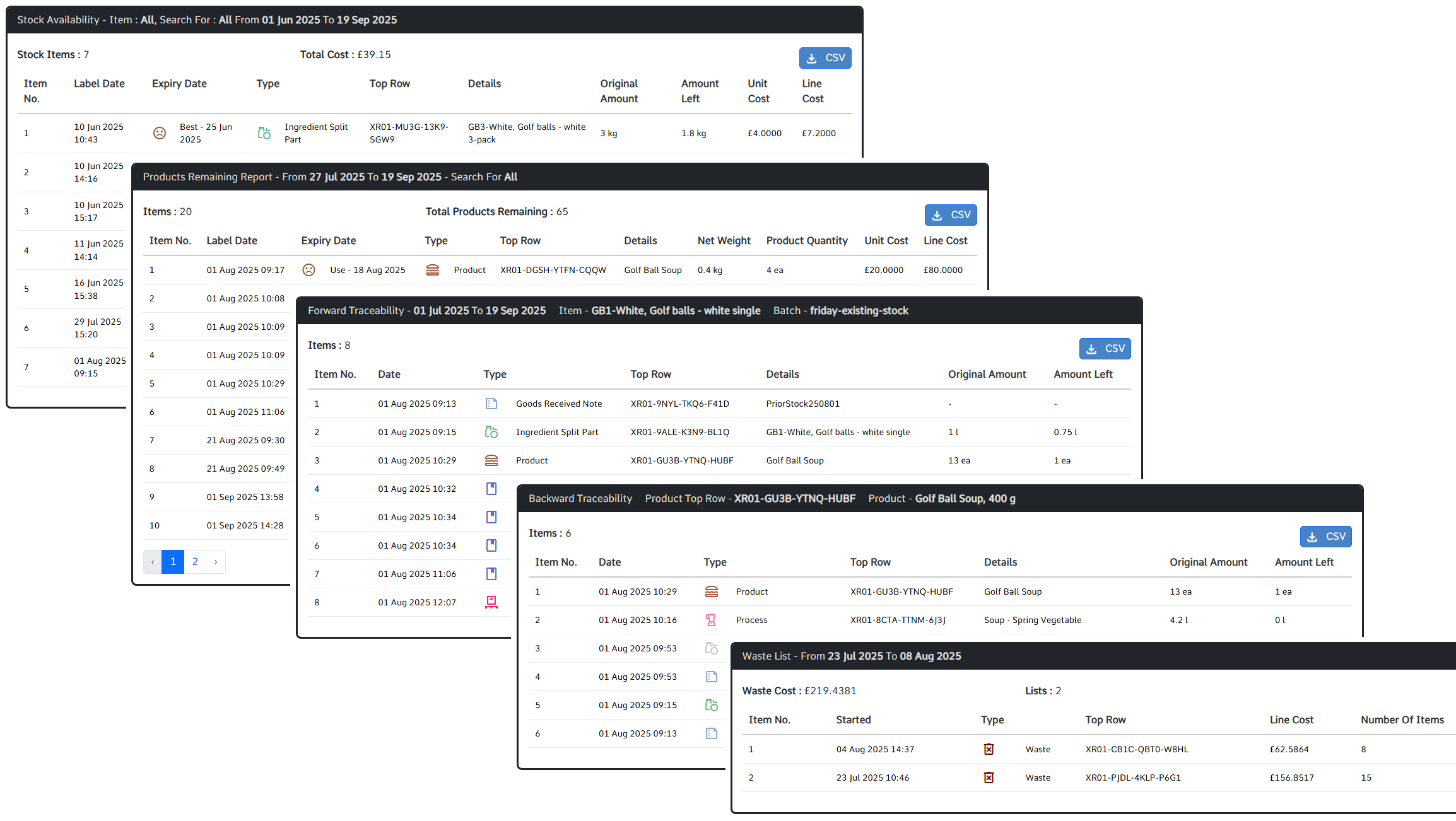Select current page 1 in pagination
The image size is (1456, 821).
pos(173,562)
